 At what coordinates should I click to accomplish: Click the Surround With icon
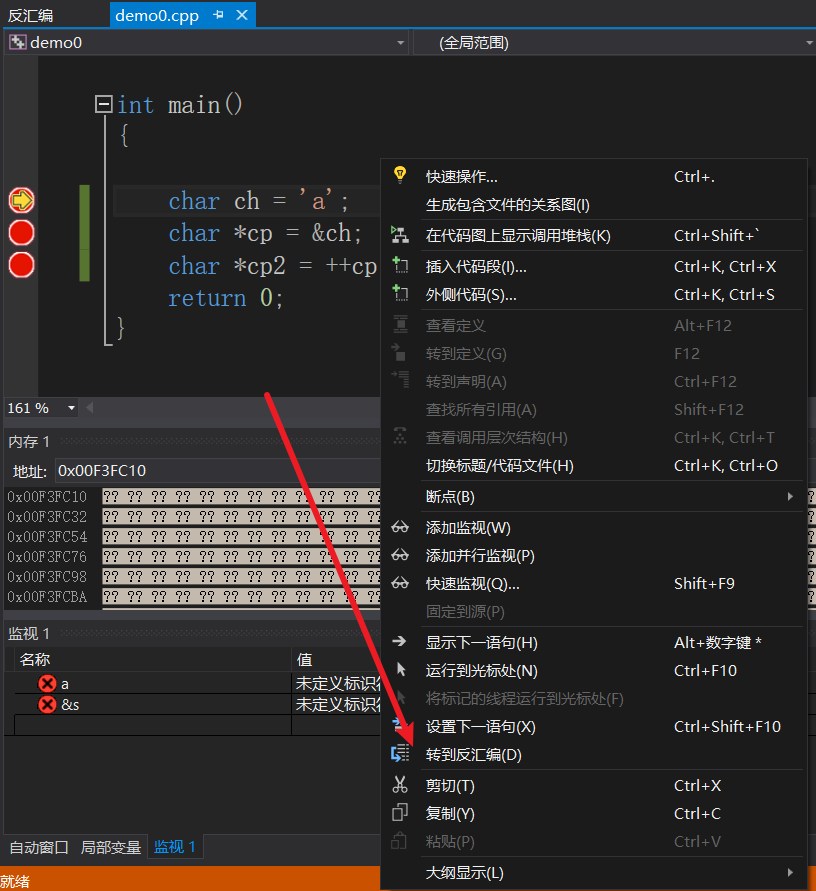400,293
